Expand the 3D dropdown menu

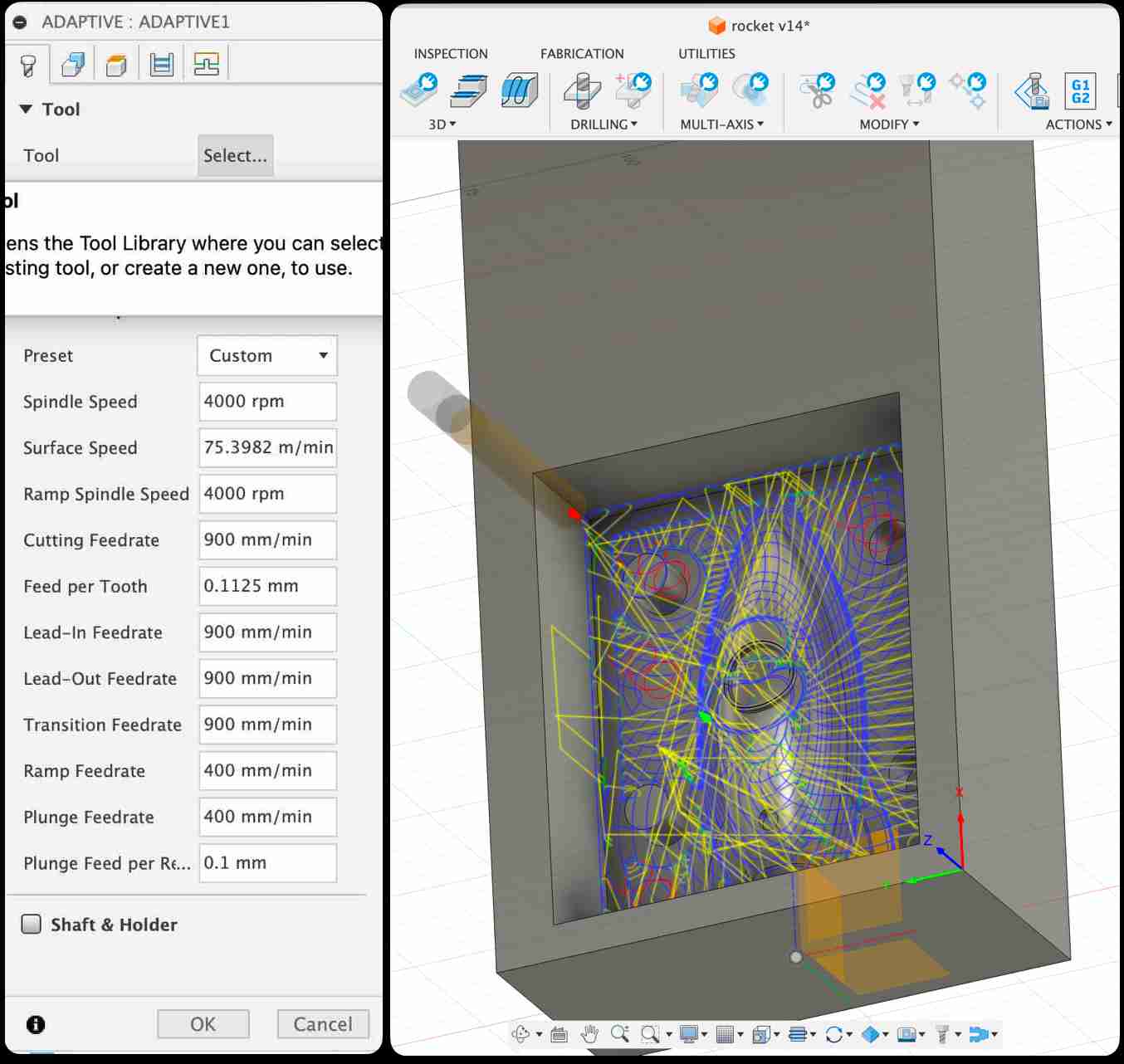coord(442,124)
